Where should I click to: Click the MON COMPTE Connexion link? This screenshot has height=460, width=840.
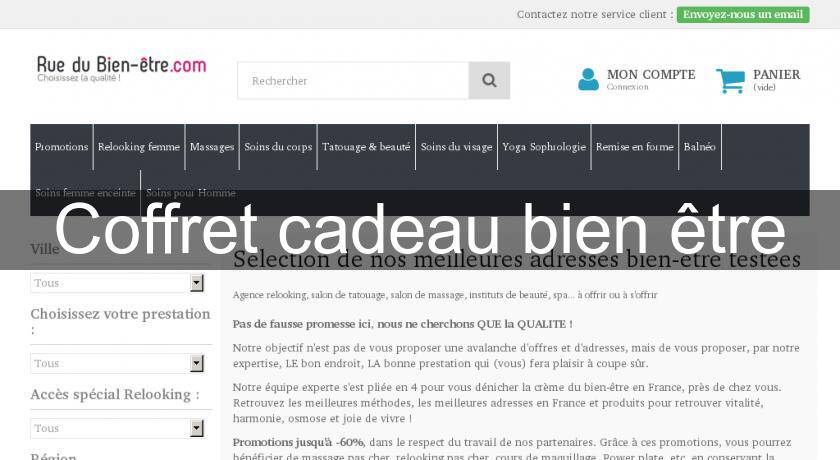(650, 79)
